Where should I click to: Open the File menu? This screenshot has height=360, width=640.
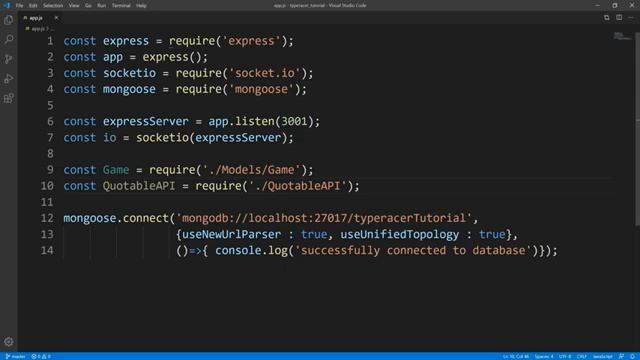click(19, 6)
